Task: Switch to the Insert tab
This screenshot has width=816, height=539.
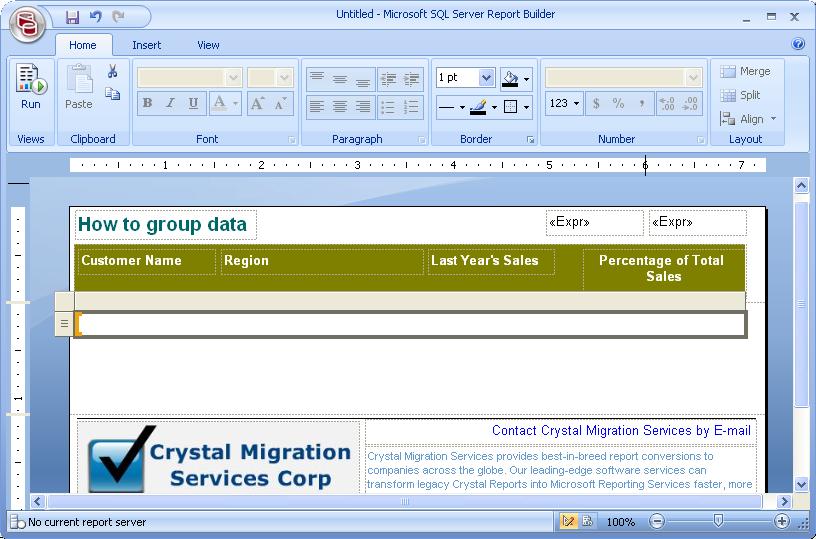Action: [x=147, y=45]
